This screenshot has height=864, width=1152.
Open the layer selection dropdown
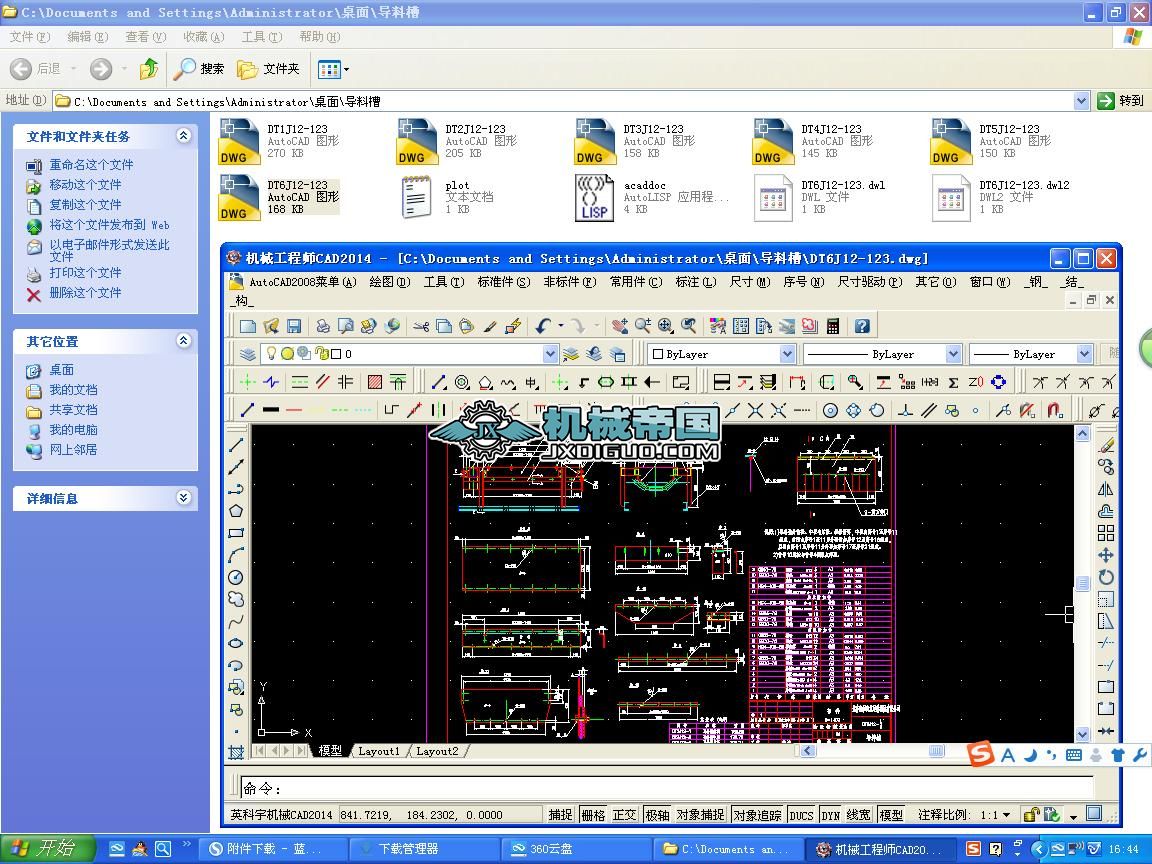click(550, 354)
